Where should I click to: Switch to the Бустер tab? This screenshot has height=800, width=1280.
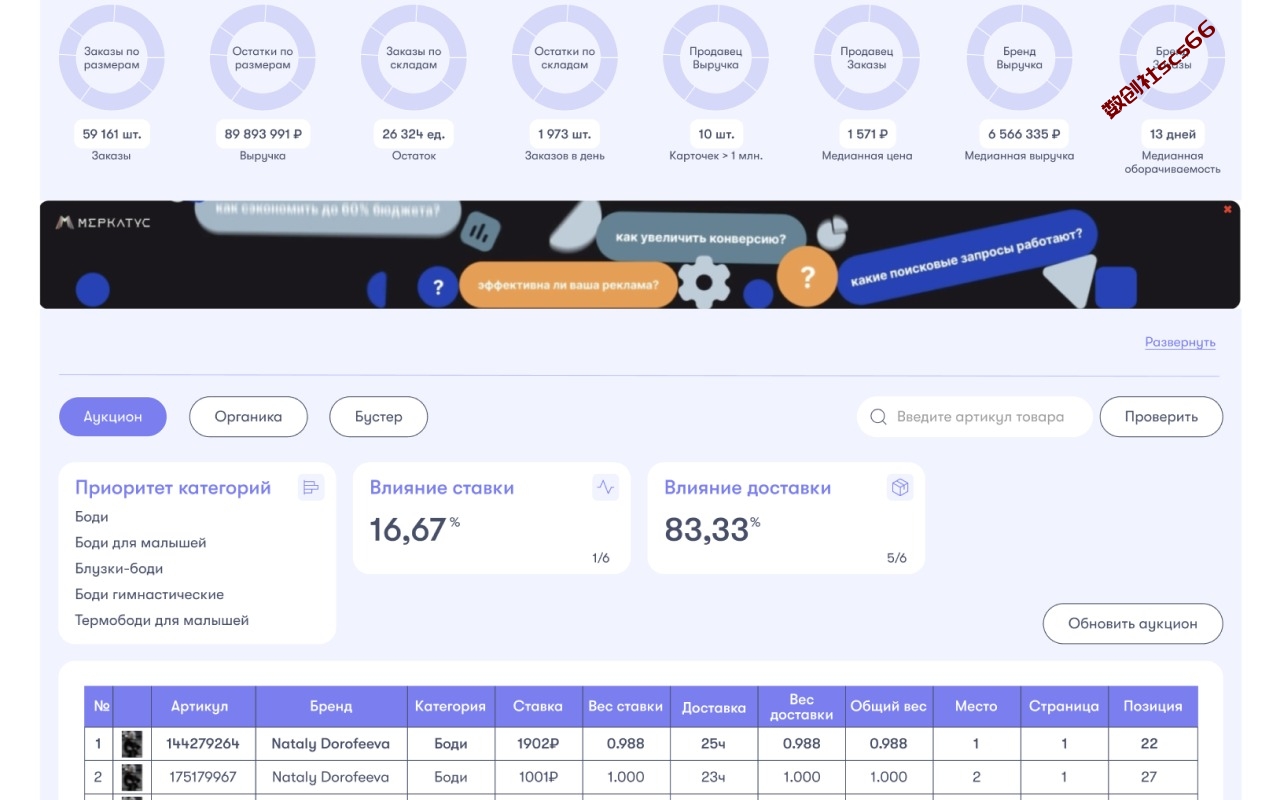point(379,417)
